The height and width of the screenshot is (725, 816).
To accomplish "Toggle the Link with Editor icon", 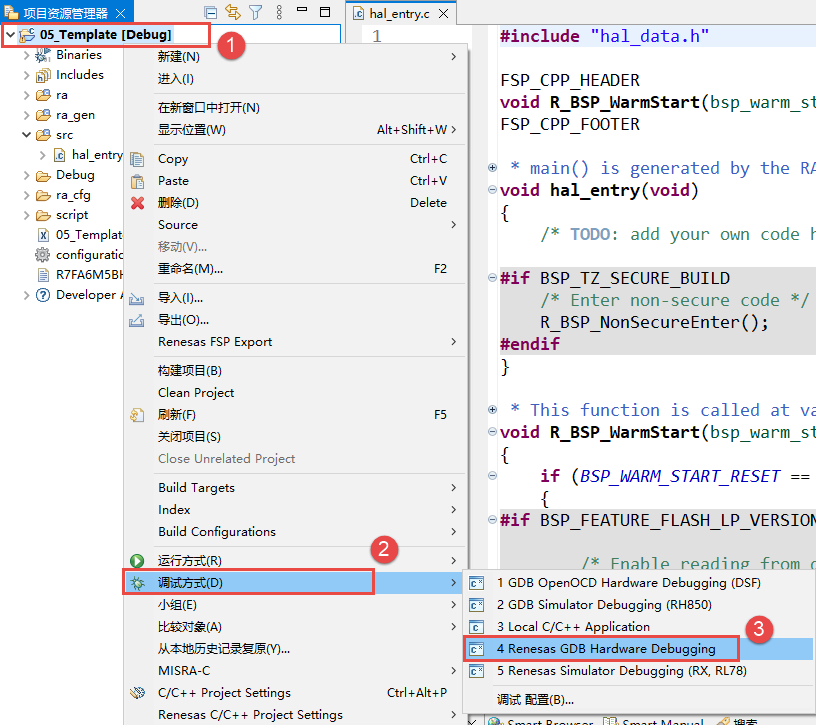I will click(x=233, y=11).
